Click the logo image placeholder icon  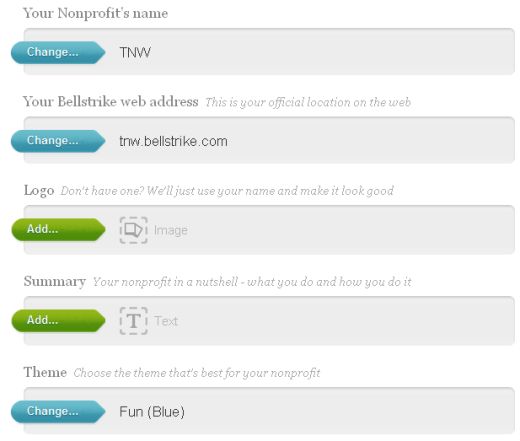tap(134, 230)
